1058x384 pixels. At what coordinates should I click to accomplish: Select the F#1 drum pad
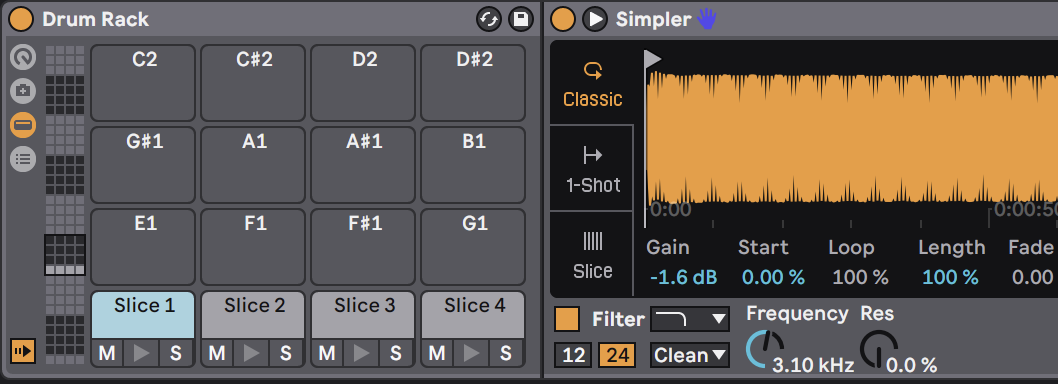click(363, 247)
